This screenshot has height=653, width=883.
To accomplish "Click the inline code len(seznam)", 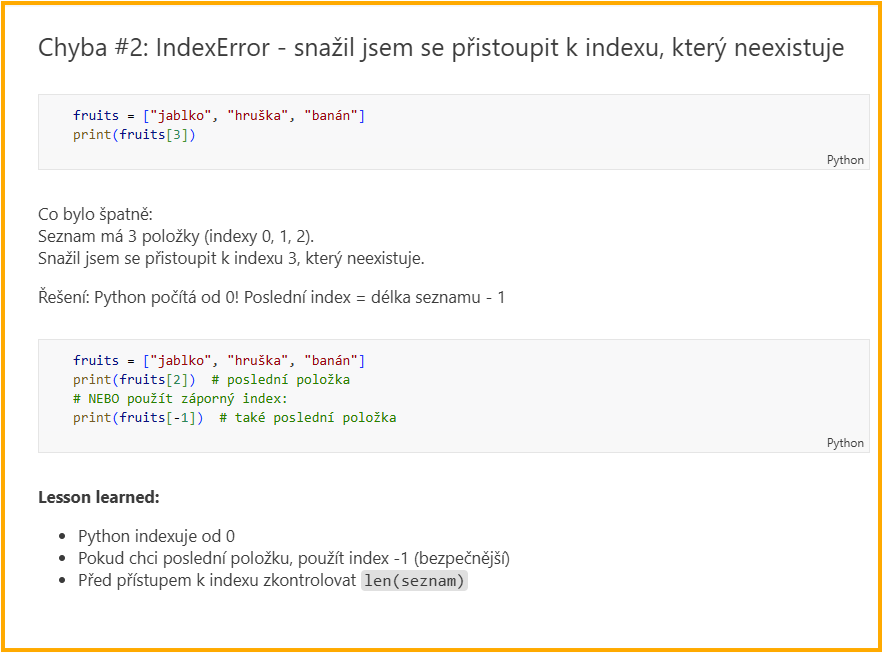I will [x=414, y=581].
